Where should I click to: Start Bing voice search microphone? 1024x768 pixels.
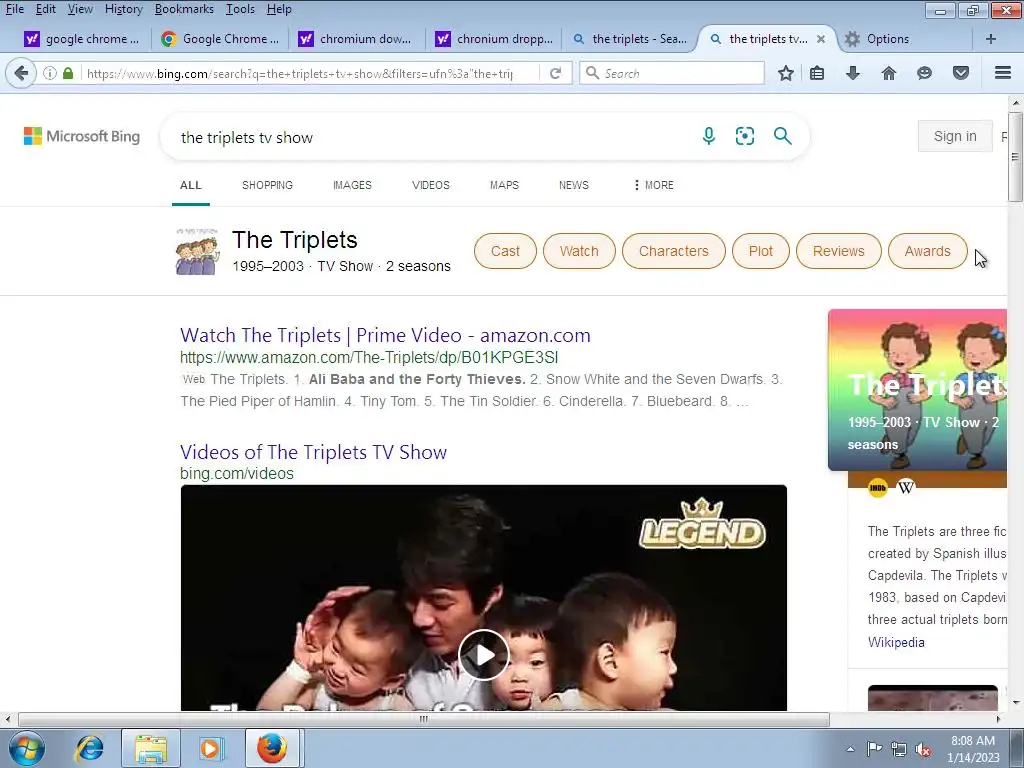709,136
